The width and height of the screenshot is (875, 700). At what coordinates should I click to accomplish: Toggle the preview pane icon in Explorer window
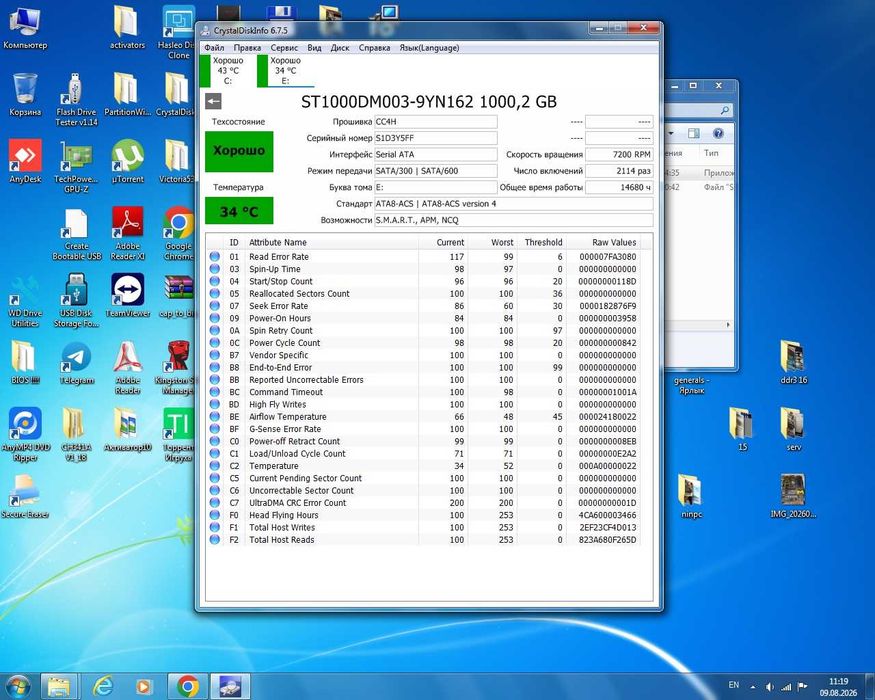click(694, 133)
